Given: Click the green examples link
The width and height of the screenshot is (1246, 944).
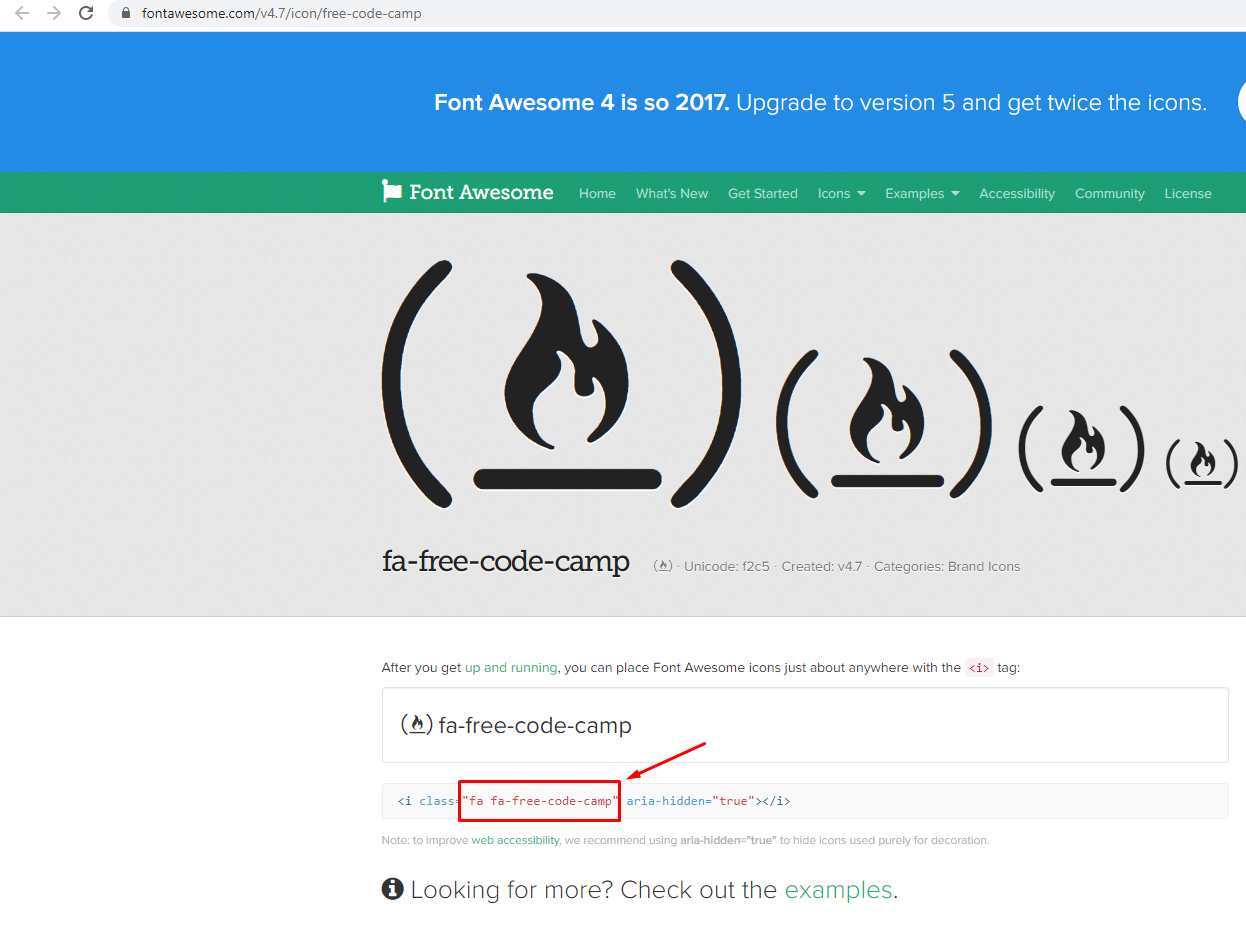Looking at the screenshot, I should pos(838,890).
